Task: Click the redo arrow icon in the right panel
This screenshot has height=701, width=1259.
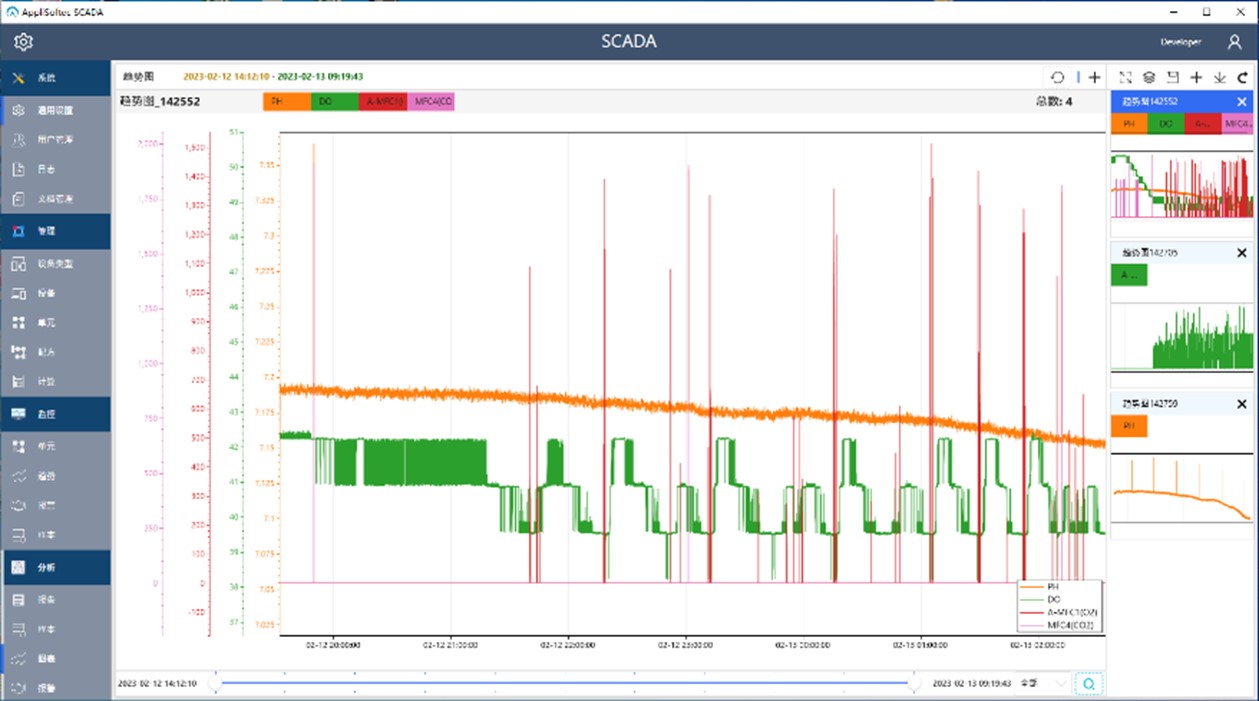Action: (1243, 77)
